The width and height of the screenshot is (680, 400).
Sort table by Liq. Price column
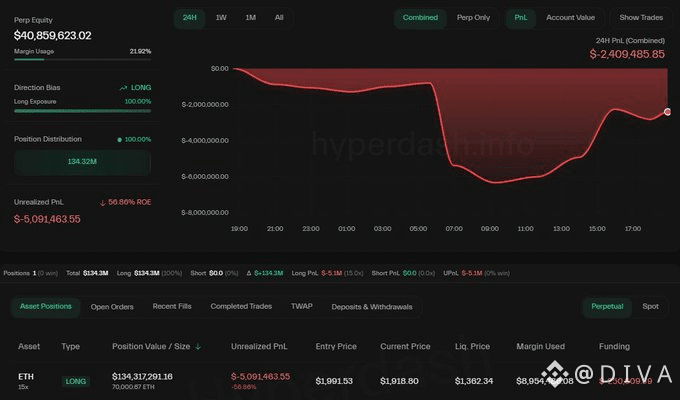click(x=472, y=347)
